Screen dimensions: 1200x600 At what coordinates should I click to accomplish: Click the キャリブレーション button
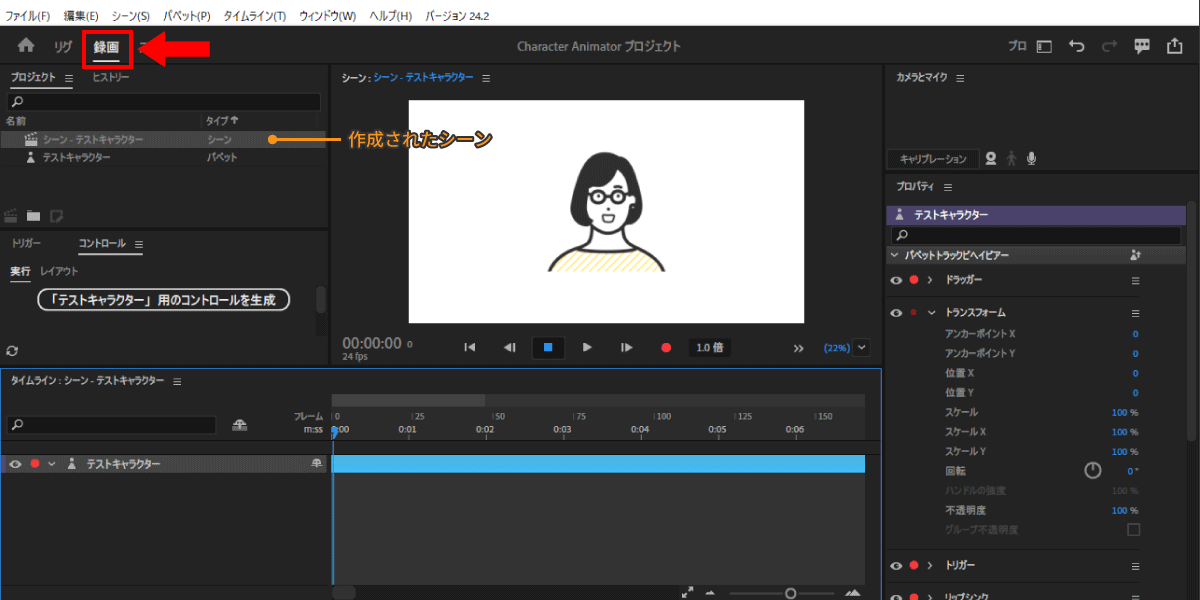tap(932, 159)
